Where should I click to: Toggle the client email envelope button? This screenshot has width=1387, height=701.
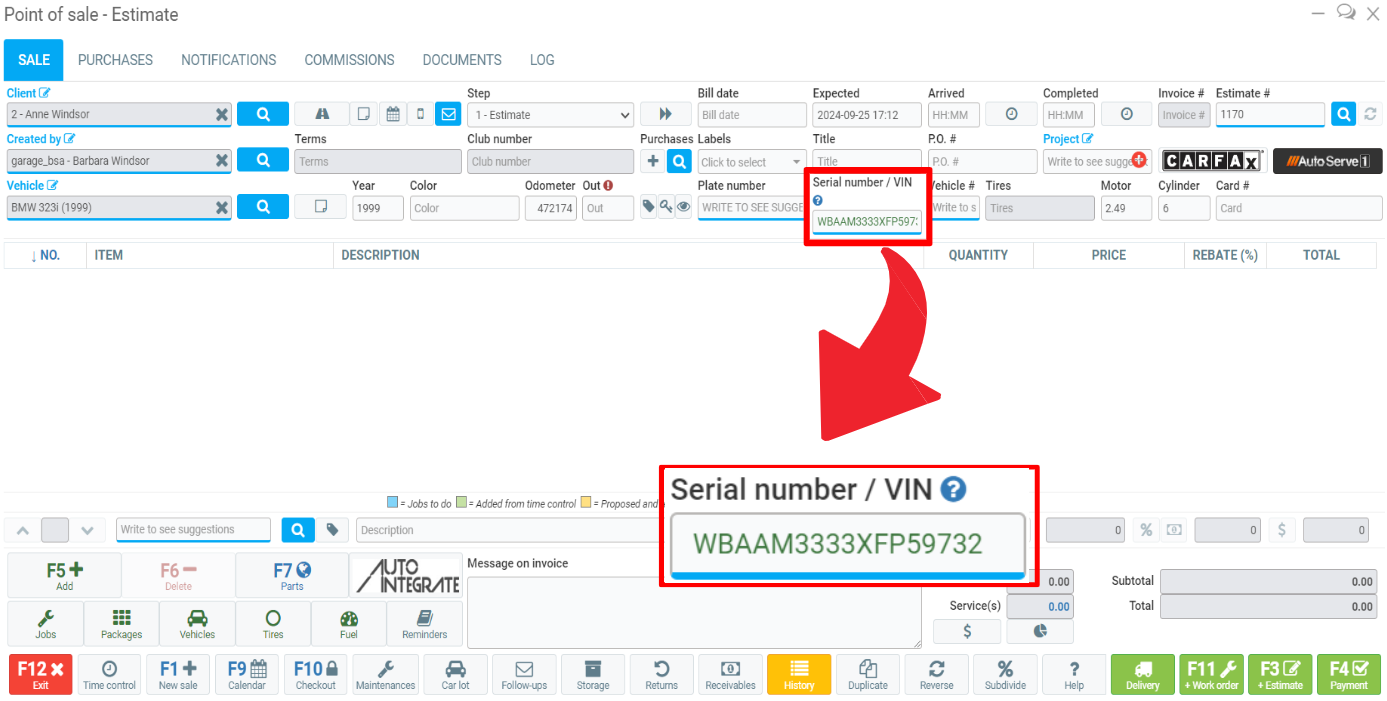coord(446,114)
